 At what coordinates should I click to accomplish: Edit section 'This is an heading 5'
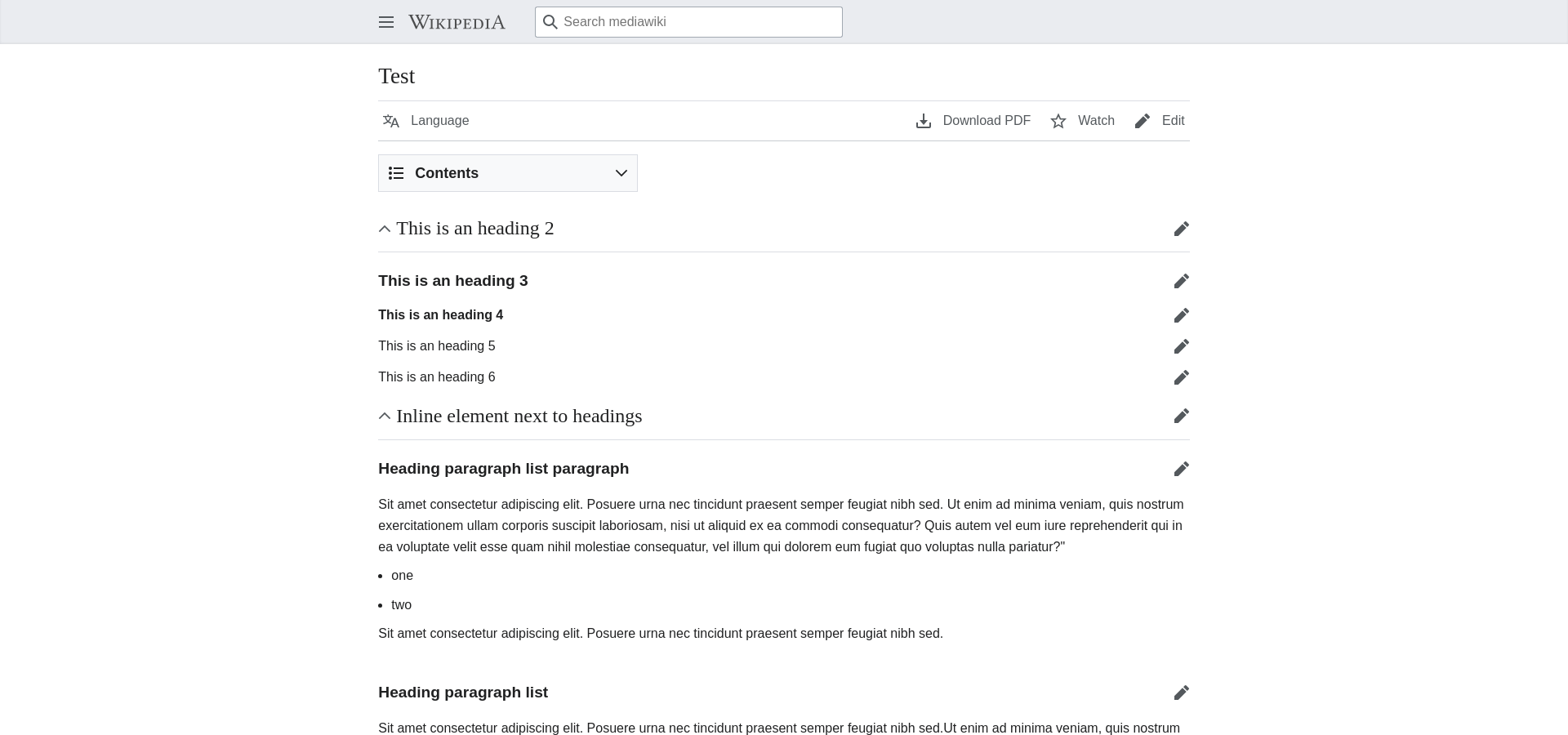coord(1182,346)
